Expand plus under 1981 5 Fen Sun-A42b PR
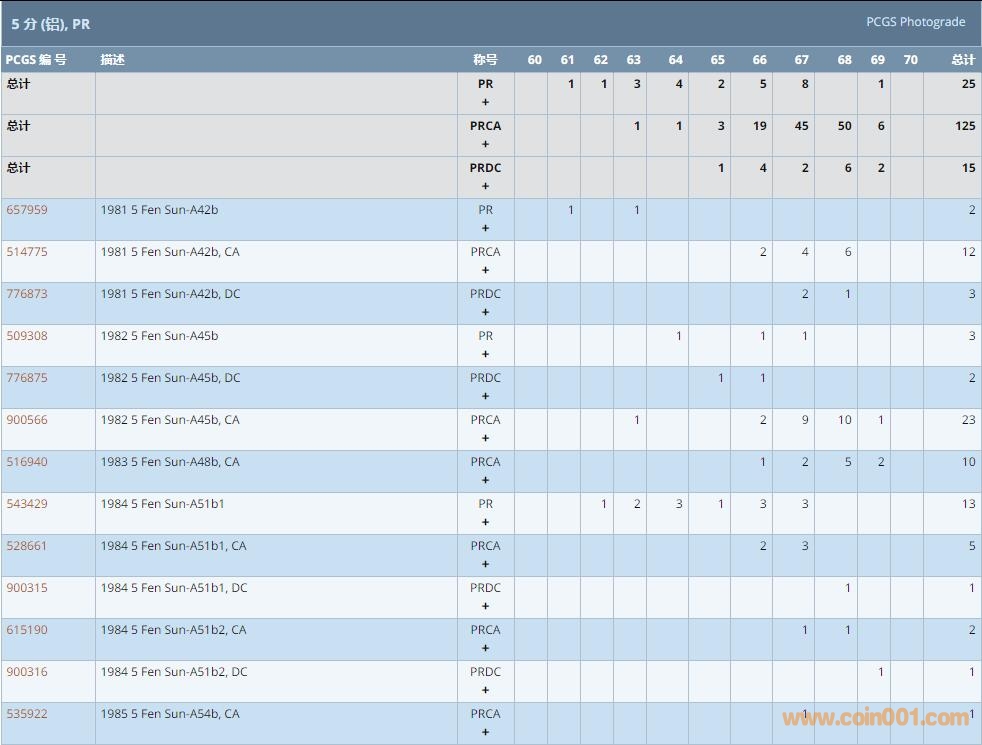 [486, 228]
